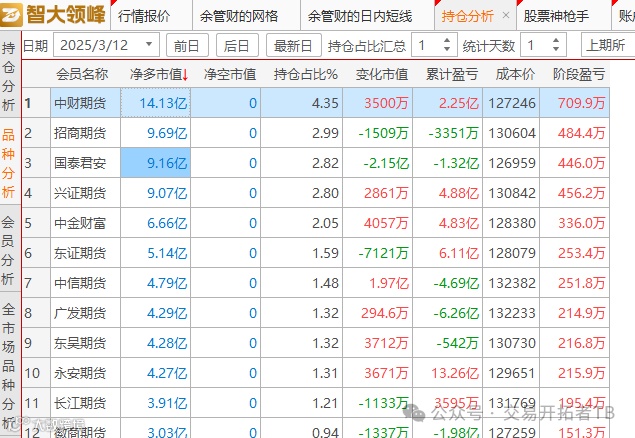Viewport: 635px width, 438px height.
Task: Select the 持仓分析 vertical side tab
Action: 9,76
